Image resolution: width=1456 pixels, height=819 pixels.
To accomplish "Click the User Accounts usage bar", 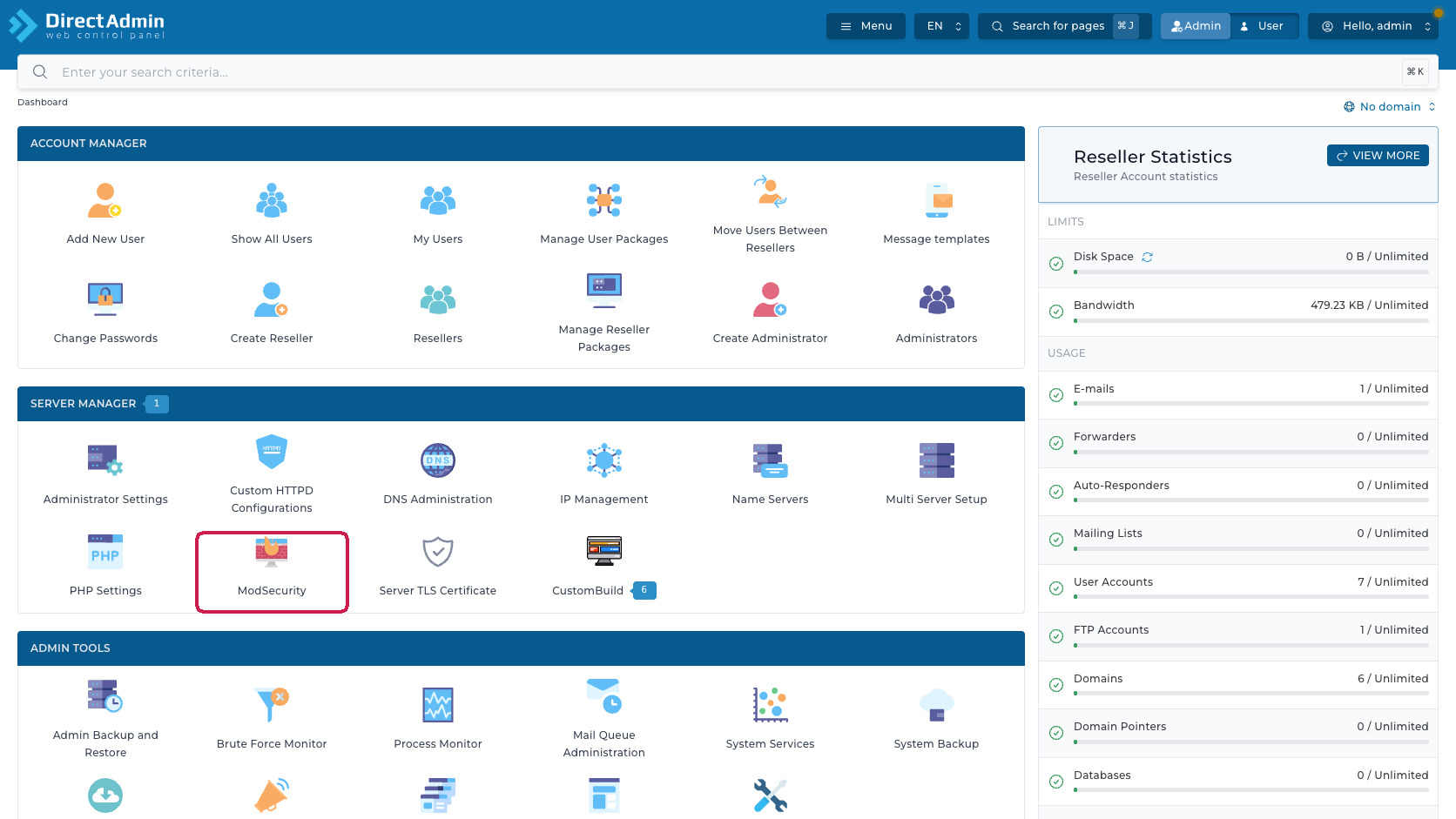I will pyautogui.click(x=1251, y=597).
